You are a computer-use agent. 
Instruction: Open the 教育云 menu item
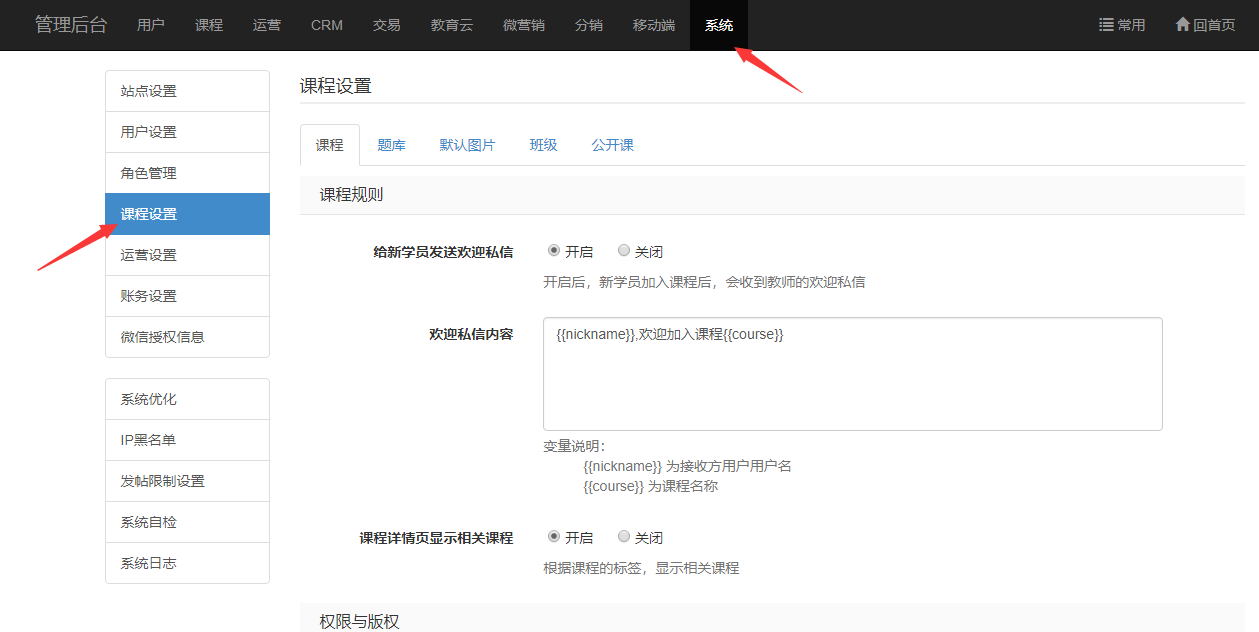(x=452, y=25)
